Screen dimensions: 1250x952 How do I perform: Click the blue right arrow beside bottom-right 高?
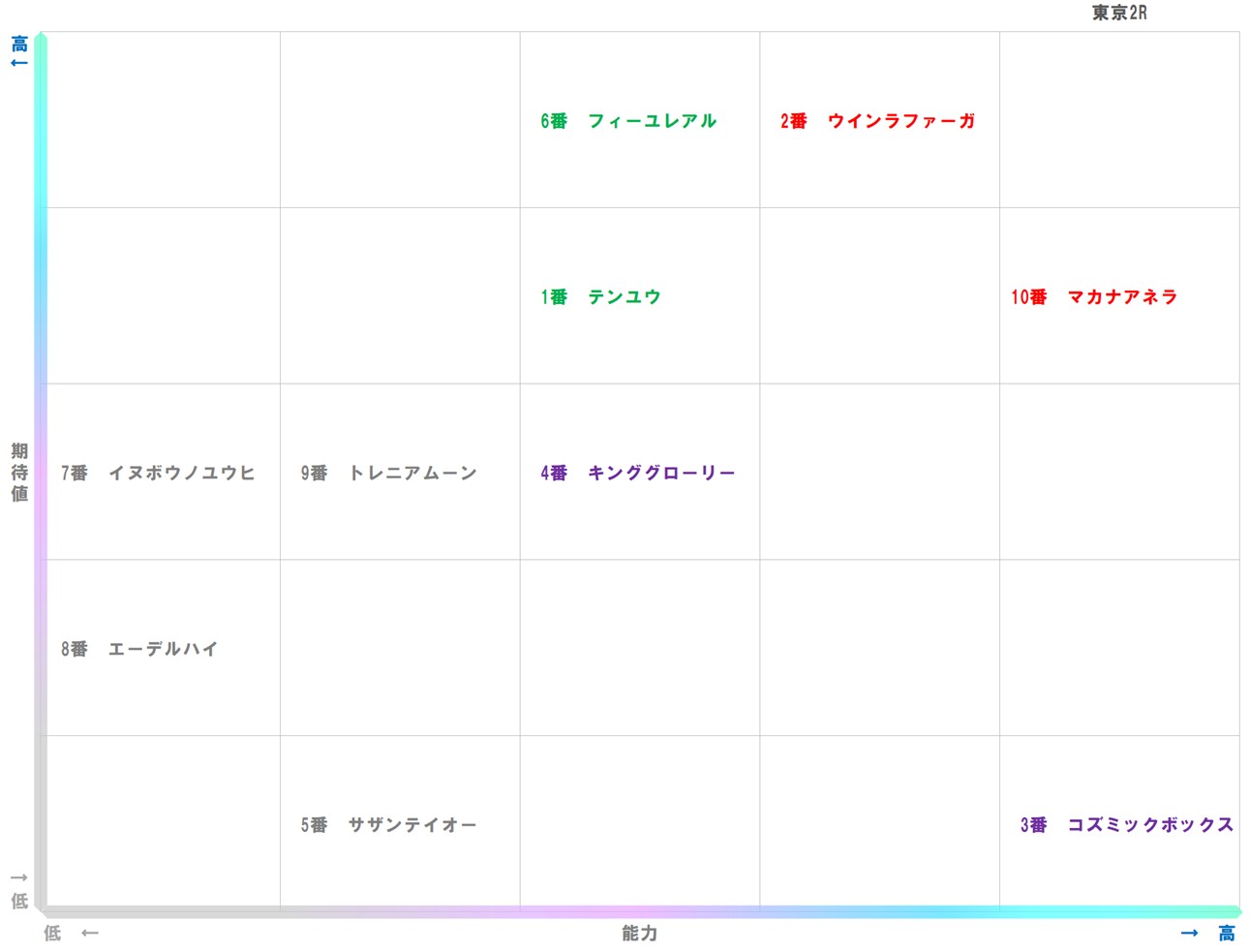pos(1189,934)
